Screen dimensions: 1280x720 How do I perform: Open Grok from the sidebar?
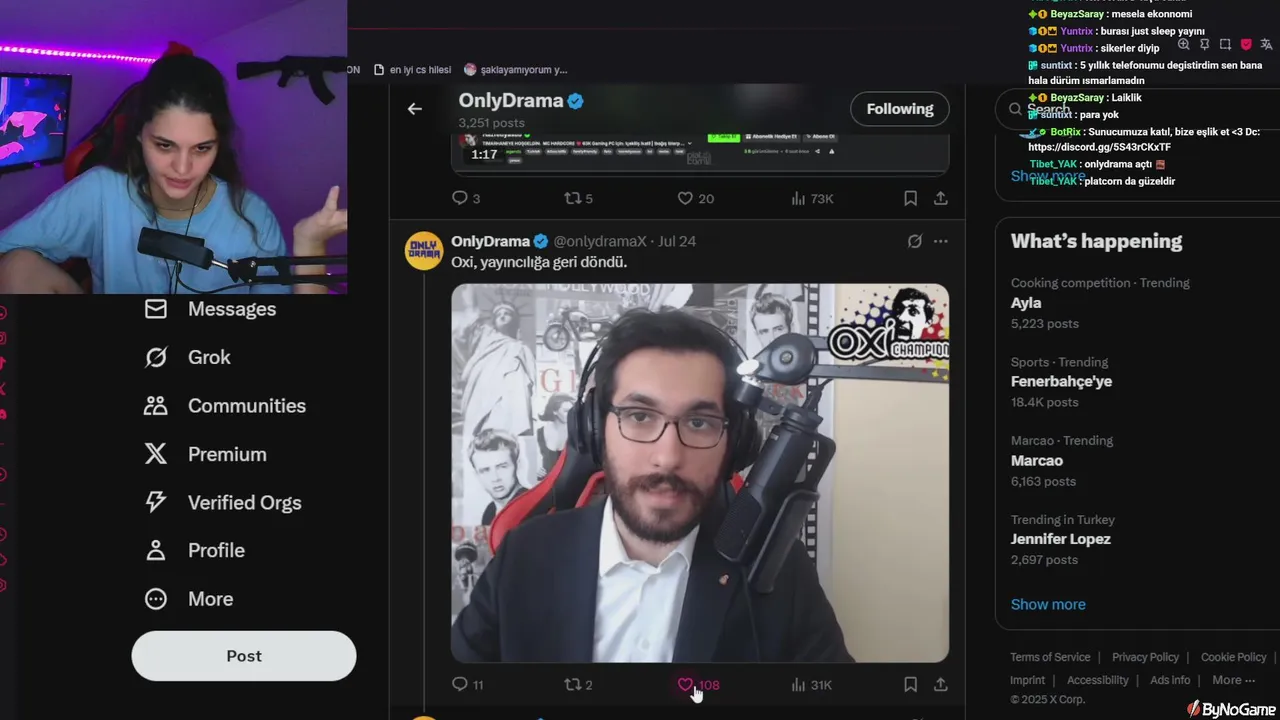click(188, 357)
